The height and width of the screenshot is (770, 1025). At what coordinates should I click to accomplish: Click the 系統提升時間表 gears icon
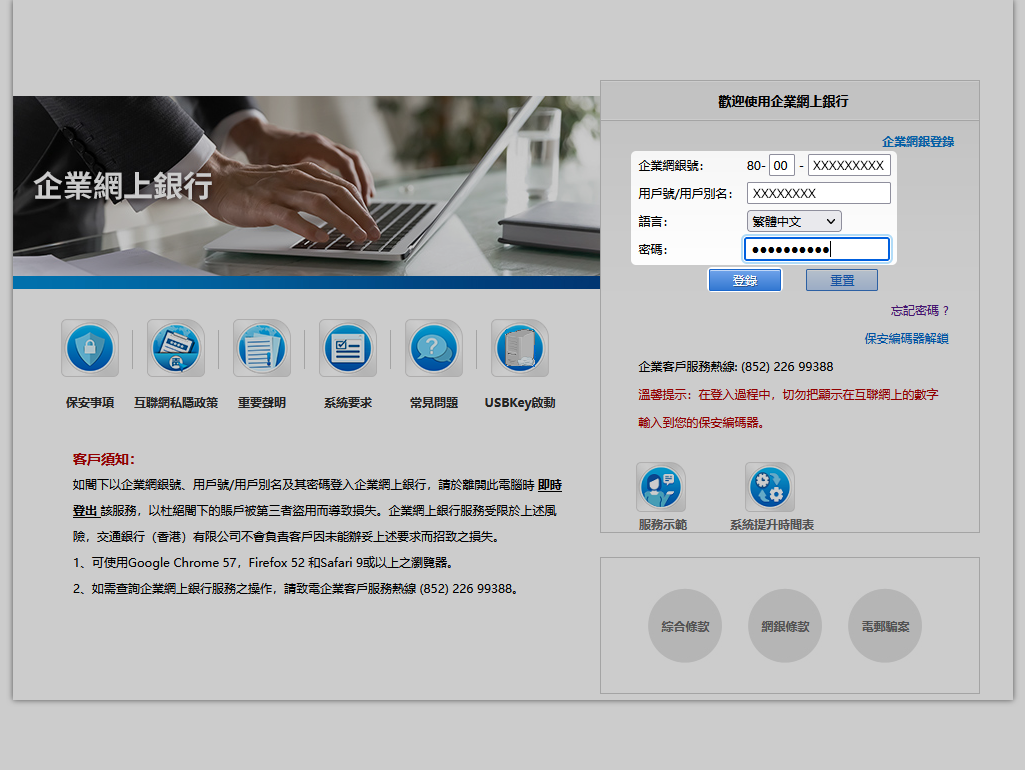(770, 487)
